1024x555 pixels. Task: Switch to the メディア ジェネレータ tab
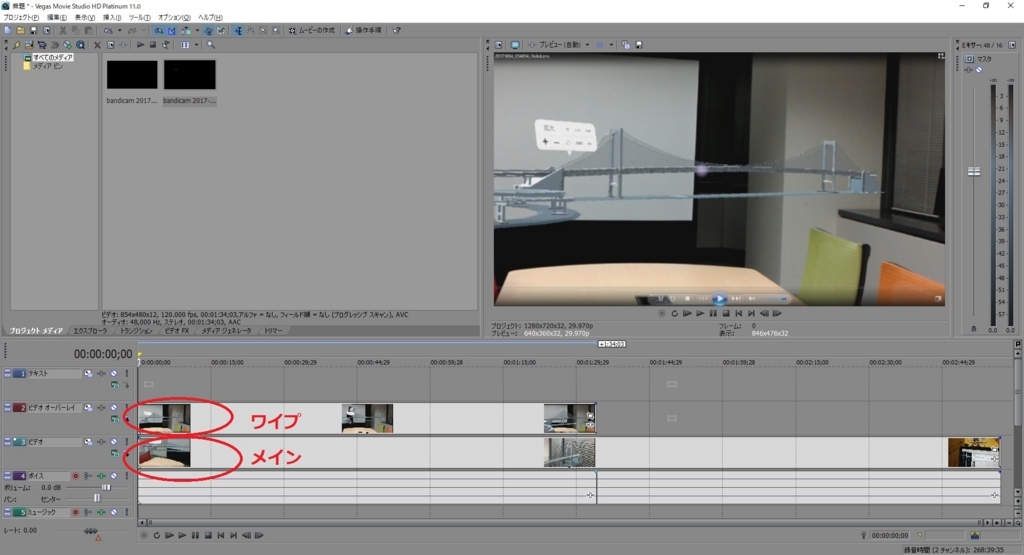[226, 331]
